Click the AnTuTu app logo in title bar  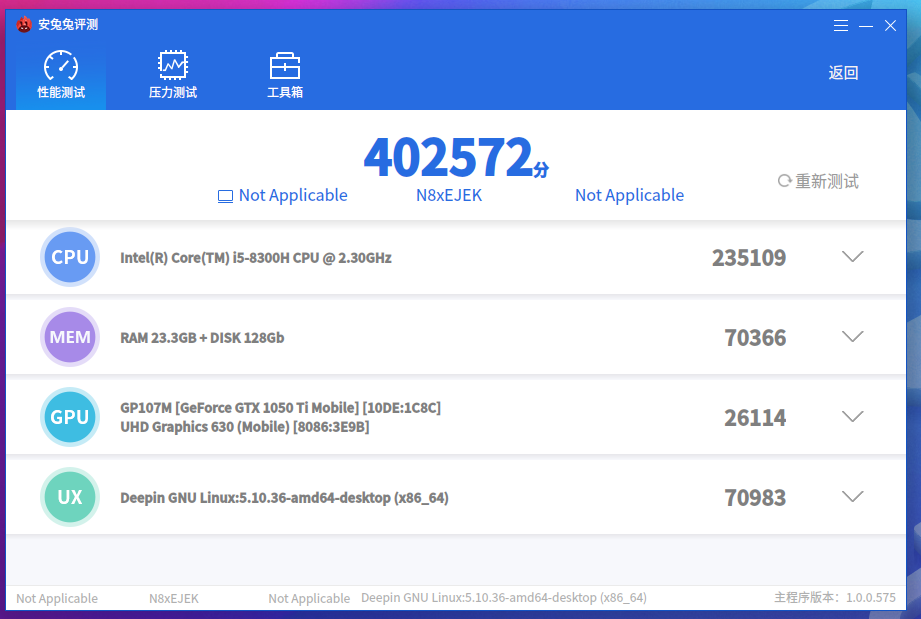coord(24,25)
